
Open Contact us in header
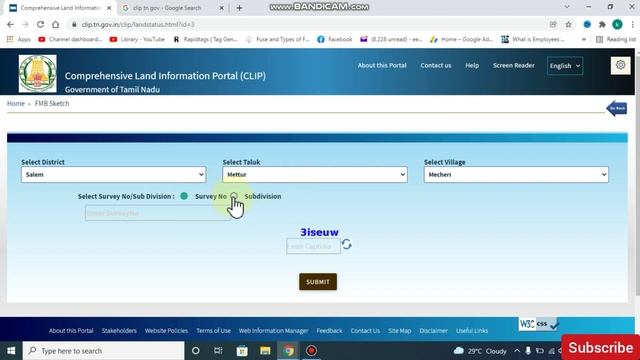[436, 65]
